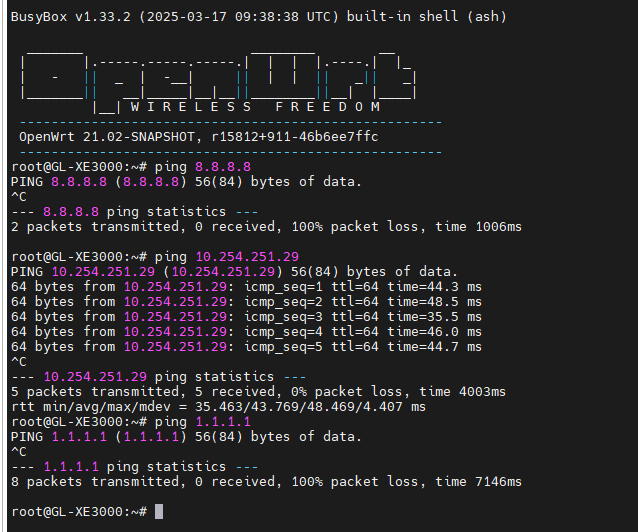Viewport: 638px width, 532px height.
Task: Click the BusyBox v1.33.2 version banner line
Action: point(258,19)
